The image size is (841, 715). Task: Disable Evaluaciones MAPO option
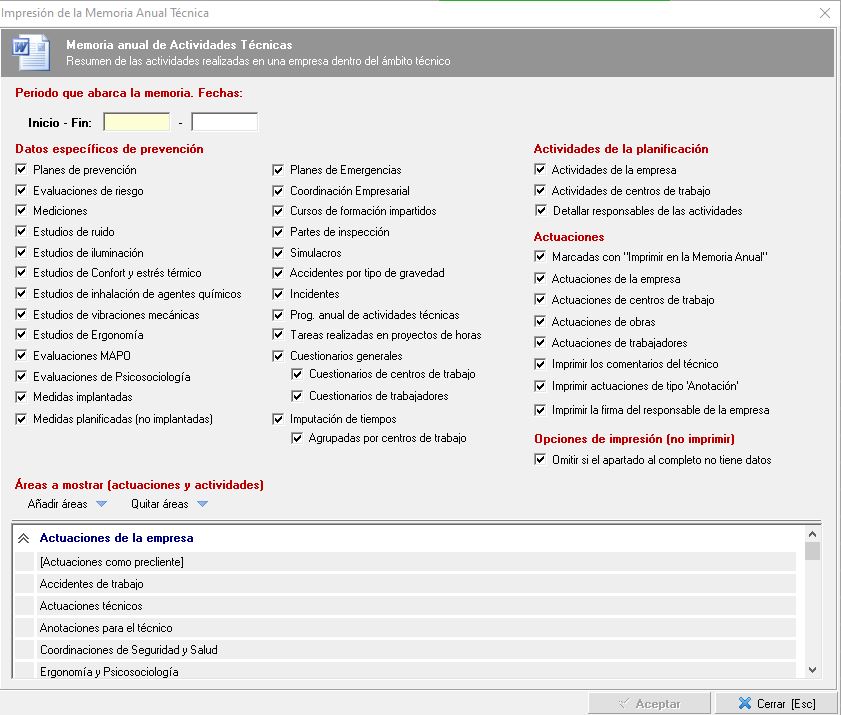click(x=21, y=356)
